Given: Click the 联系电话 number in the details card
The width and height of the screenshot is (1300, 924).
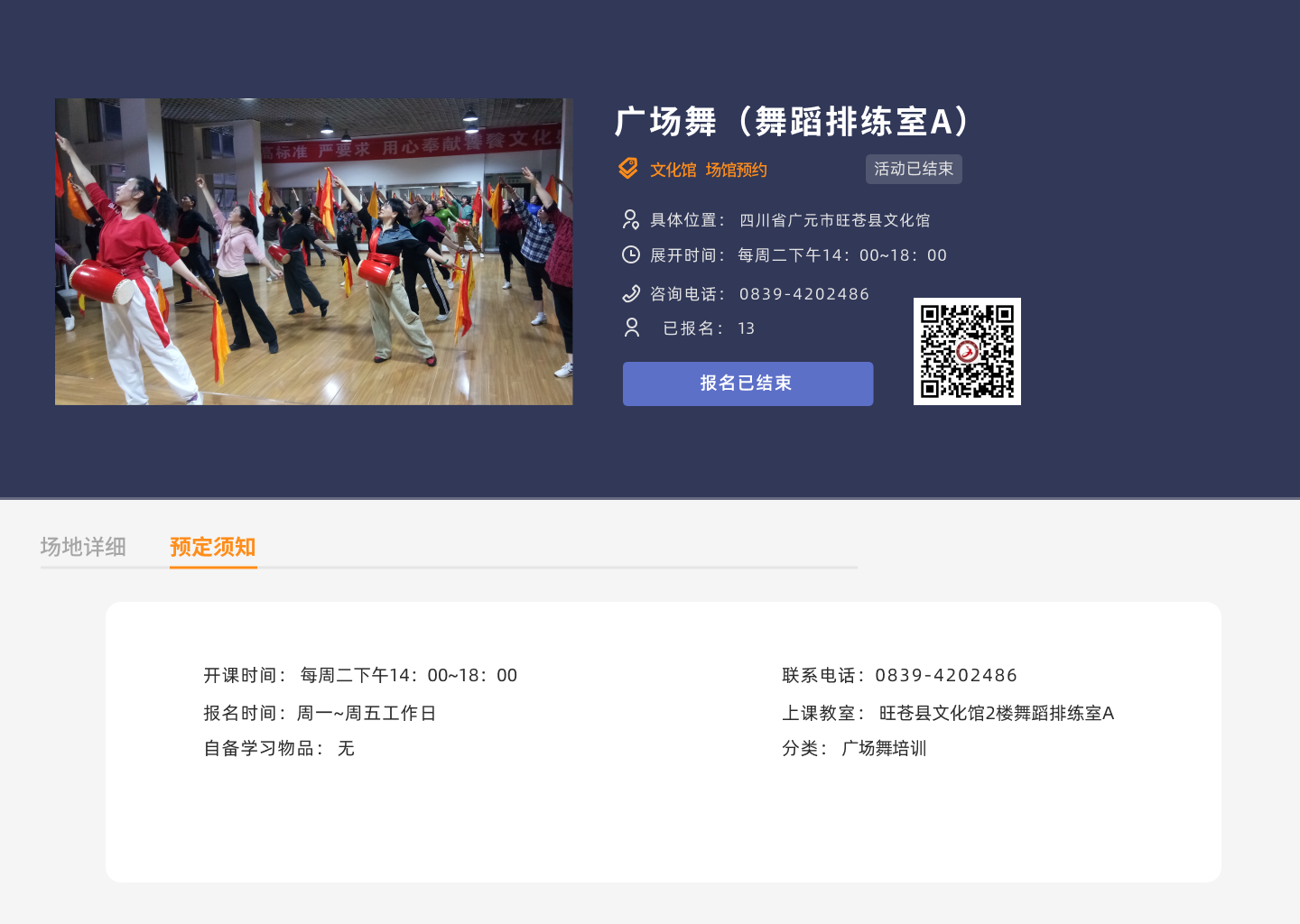Looking at the screenshot, I should click(946, 675).
